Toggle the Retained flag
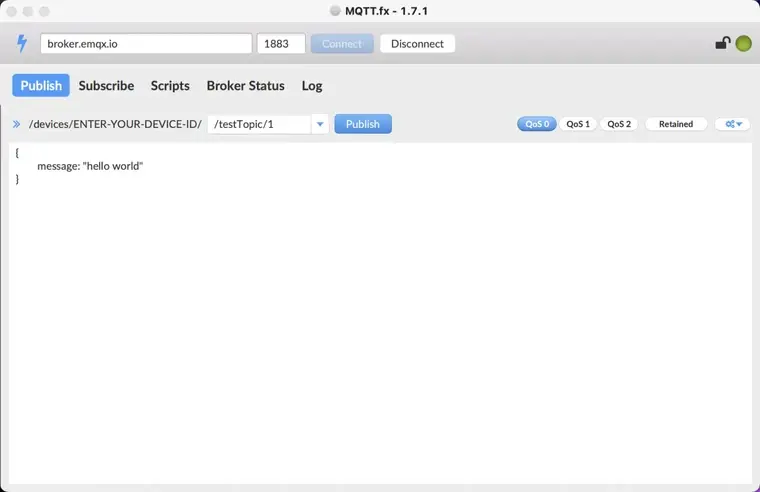This screenshot has width=760, height=492. 676,124
